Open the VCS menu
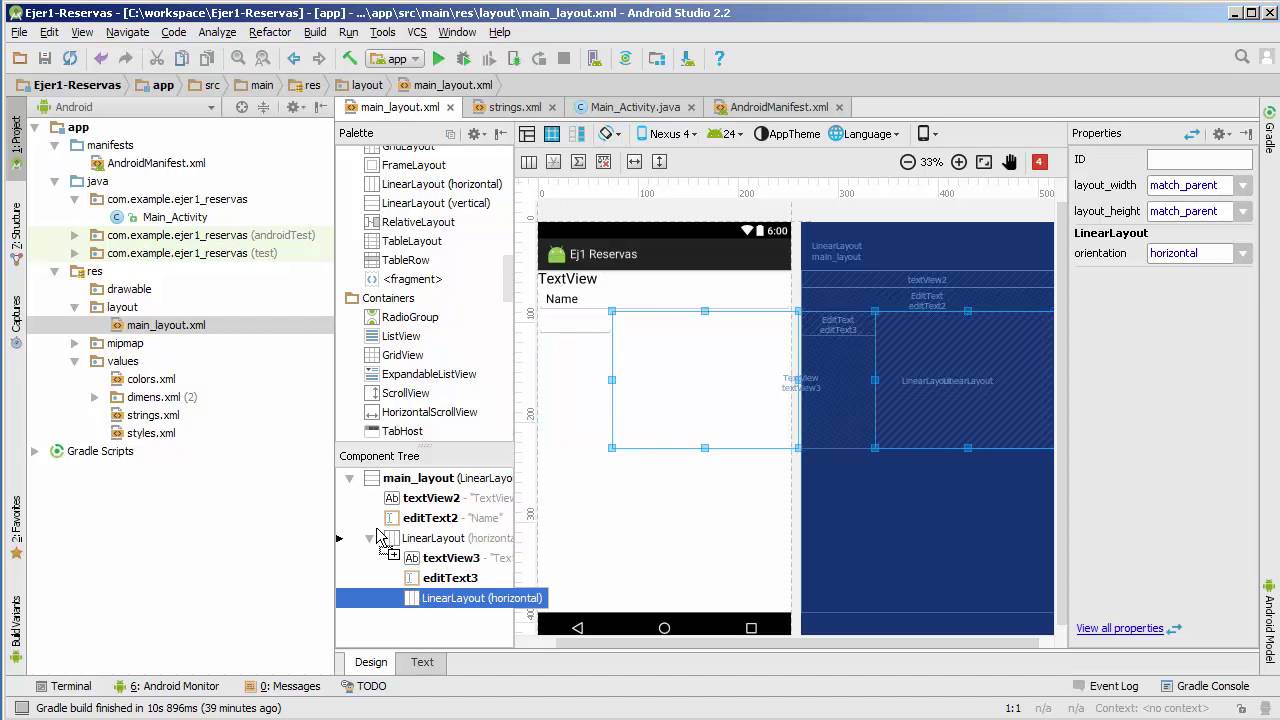This screenshot has width=1280, height=720. pos(417,32)
